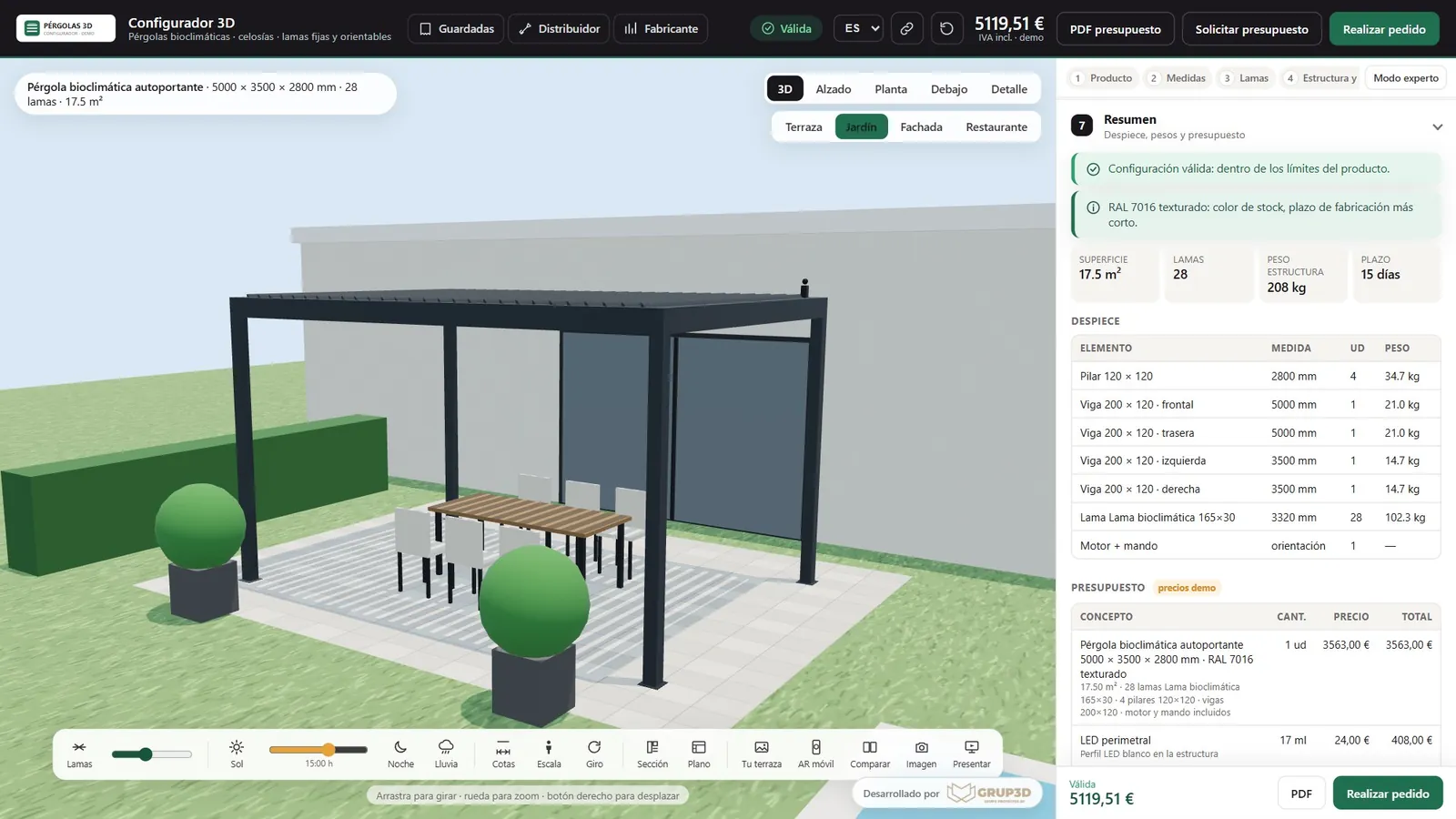
Task: Toggle Lluvia rain effect
Action: click(446, 753)
